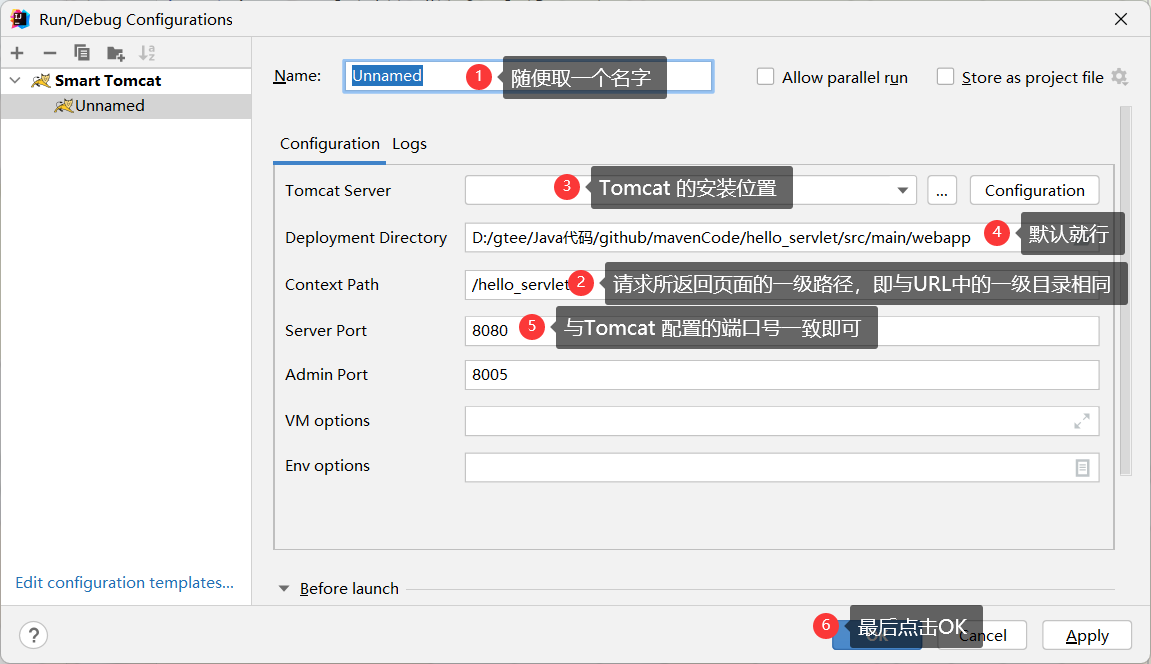The image size is (1151, 664).
Task: Click the Server Port field showing 8080
Action: tap(782, 331)
